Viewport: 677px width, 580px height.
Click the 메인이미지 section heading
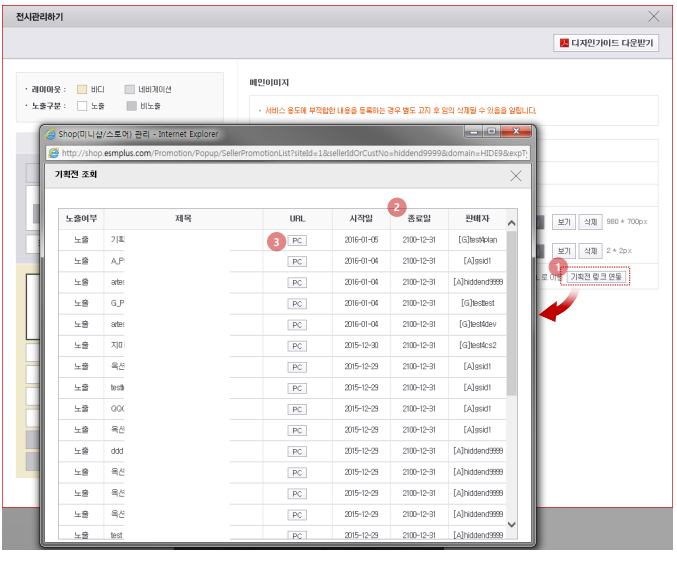(269, 82)
